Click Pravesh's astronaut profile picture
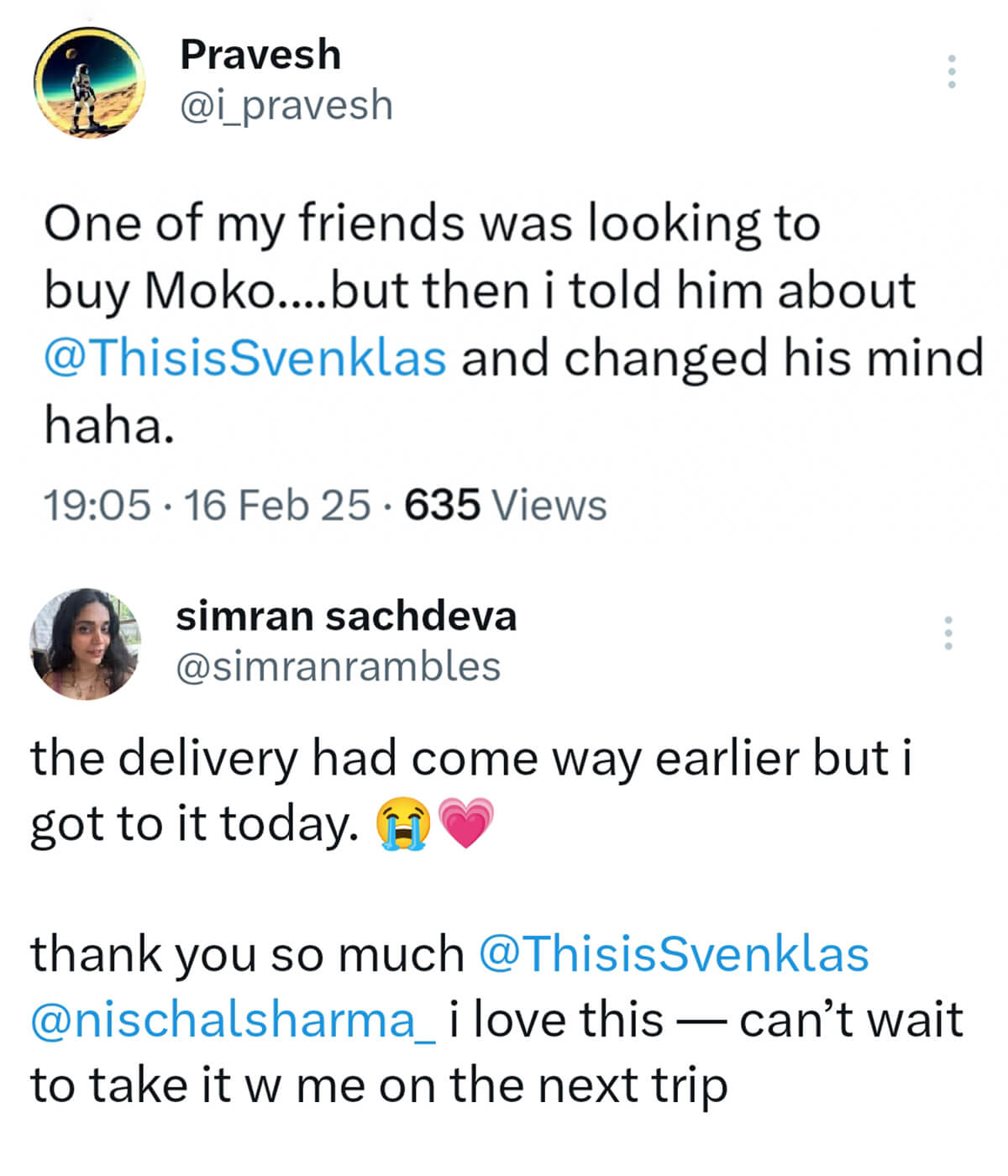Viewport: 1008px width, 1176px height. pos(89,82)
